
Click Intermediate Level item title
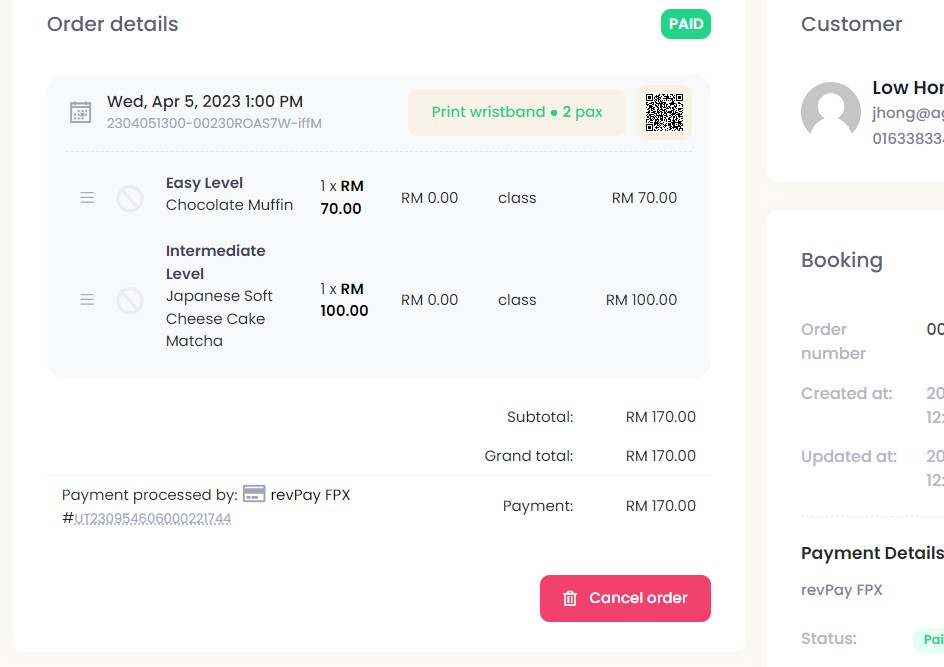coord(215,262)
